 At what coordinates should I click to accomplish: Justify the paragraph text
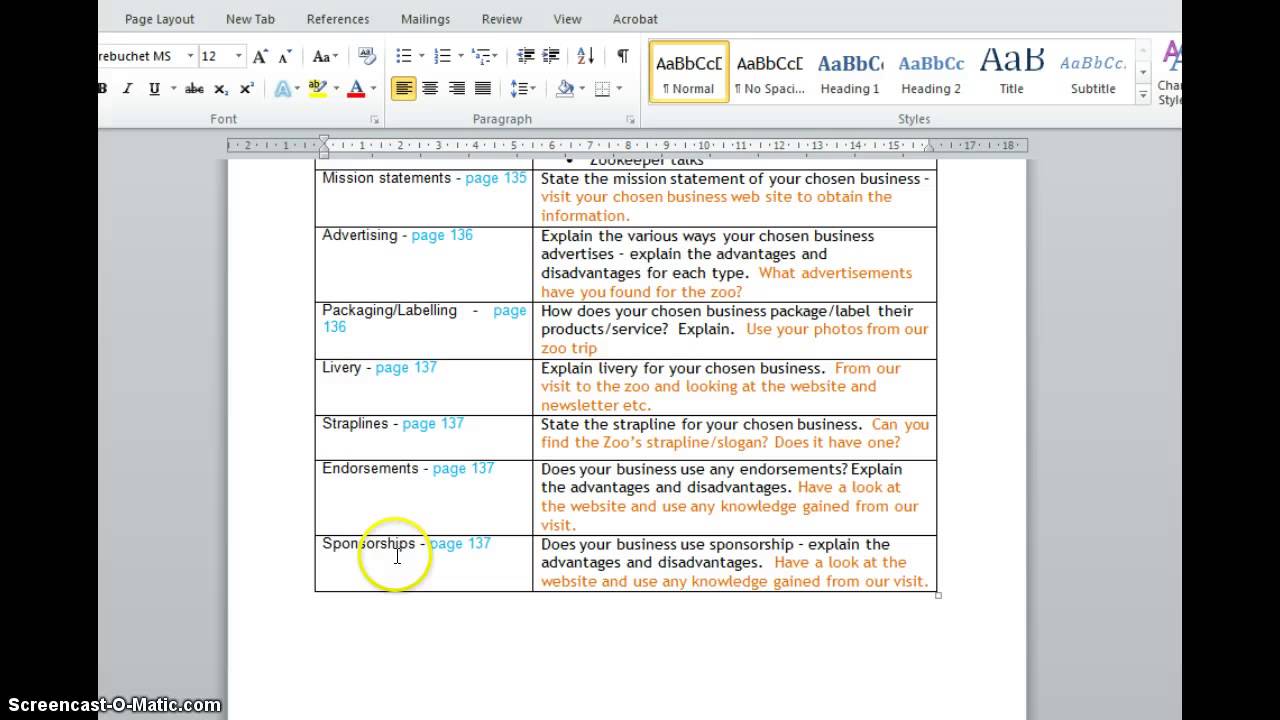tap(482, 89)
